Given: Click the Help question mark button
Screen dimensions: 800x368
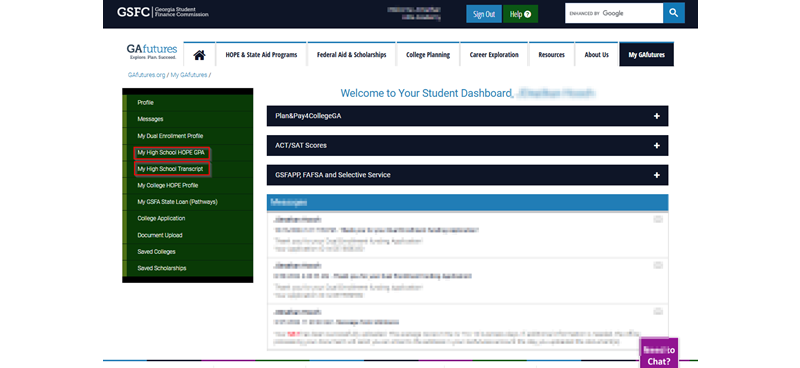Looking at the screenshot, I should tap(520, 14).
